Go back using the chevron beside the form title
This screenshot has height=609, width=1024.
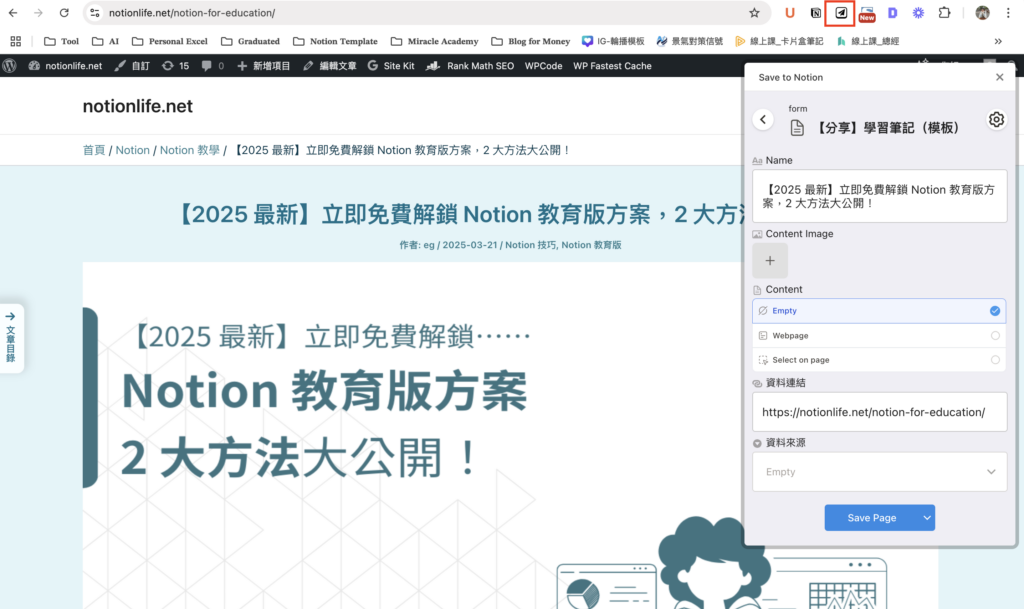762,119
